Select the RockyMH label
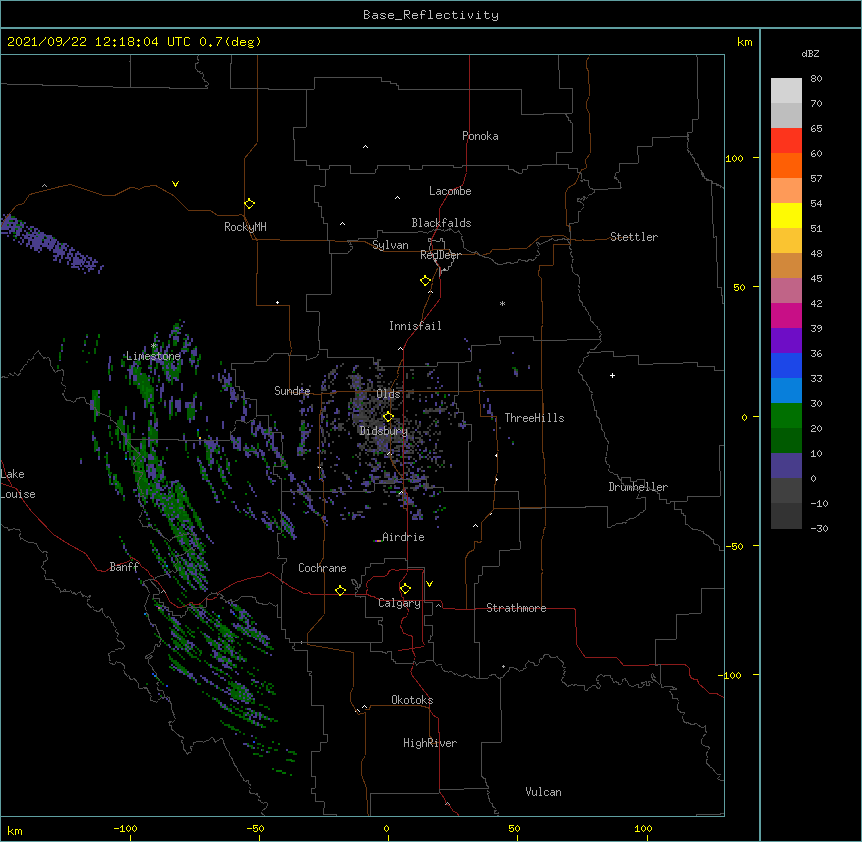This screenshot has height=842, width=862. [245, 227]
